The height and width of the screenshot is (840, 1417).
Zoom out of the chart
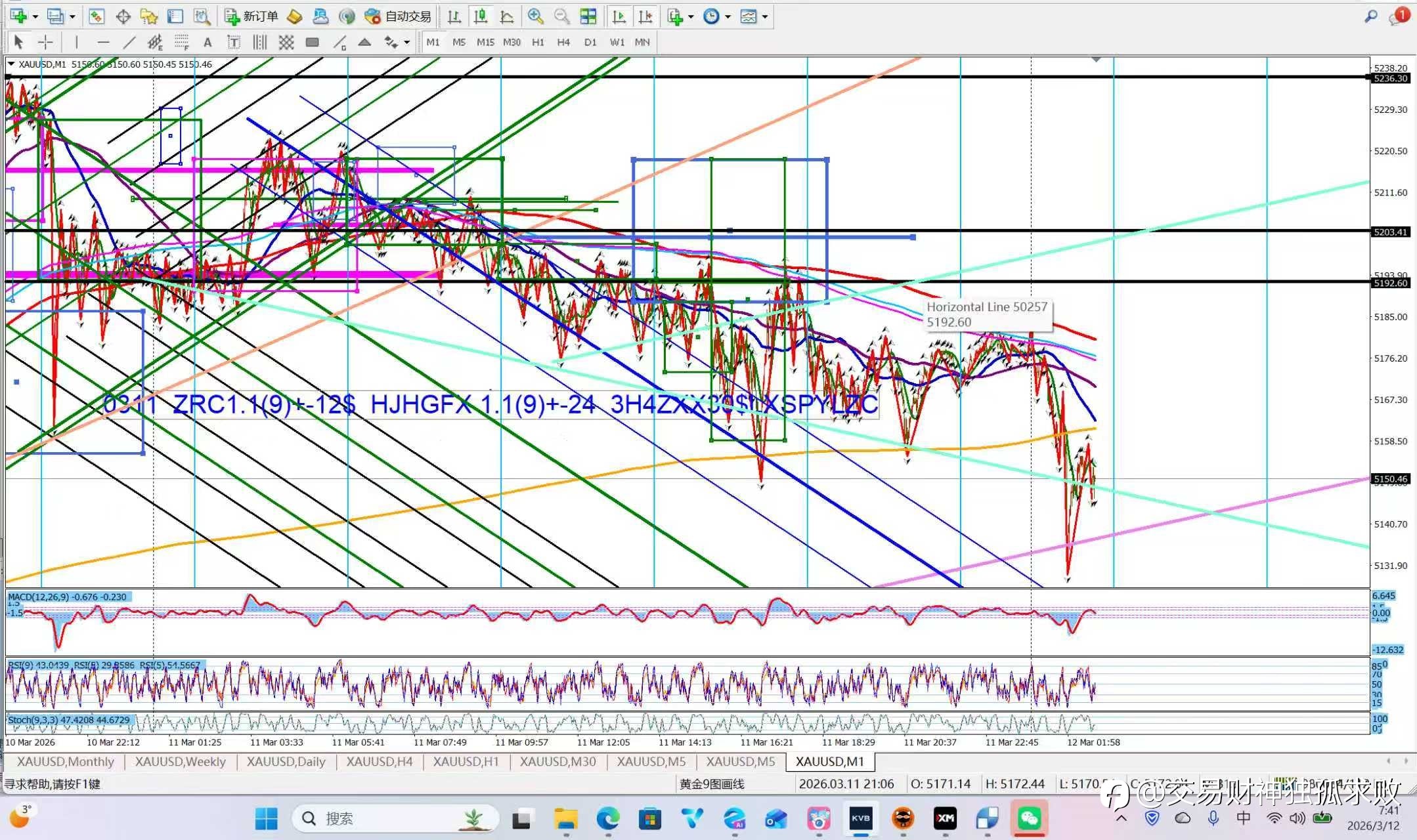(561, 16)
